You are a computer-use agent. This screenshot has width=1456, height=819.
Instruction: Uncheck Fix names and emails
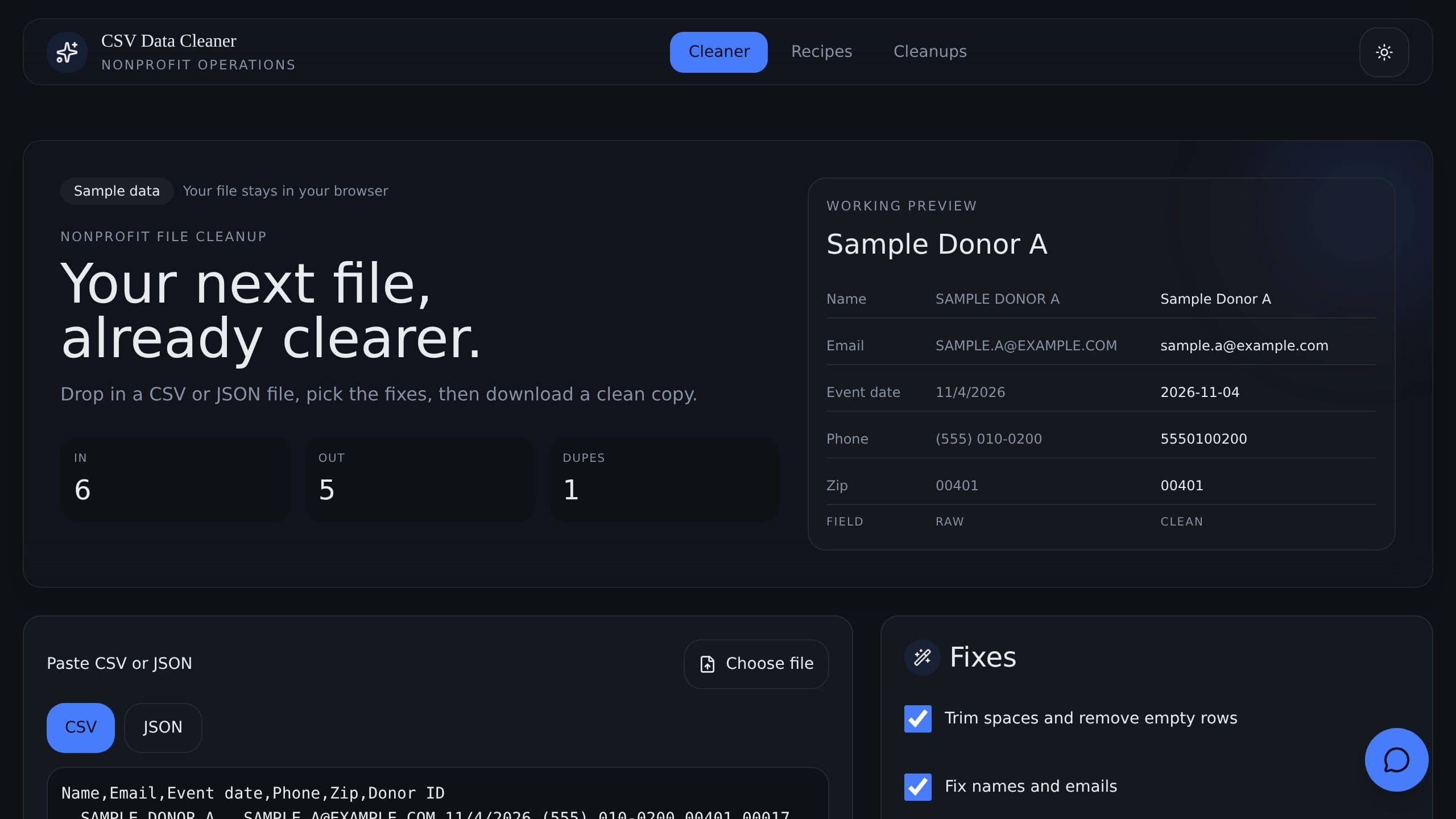tap(917, 787)
